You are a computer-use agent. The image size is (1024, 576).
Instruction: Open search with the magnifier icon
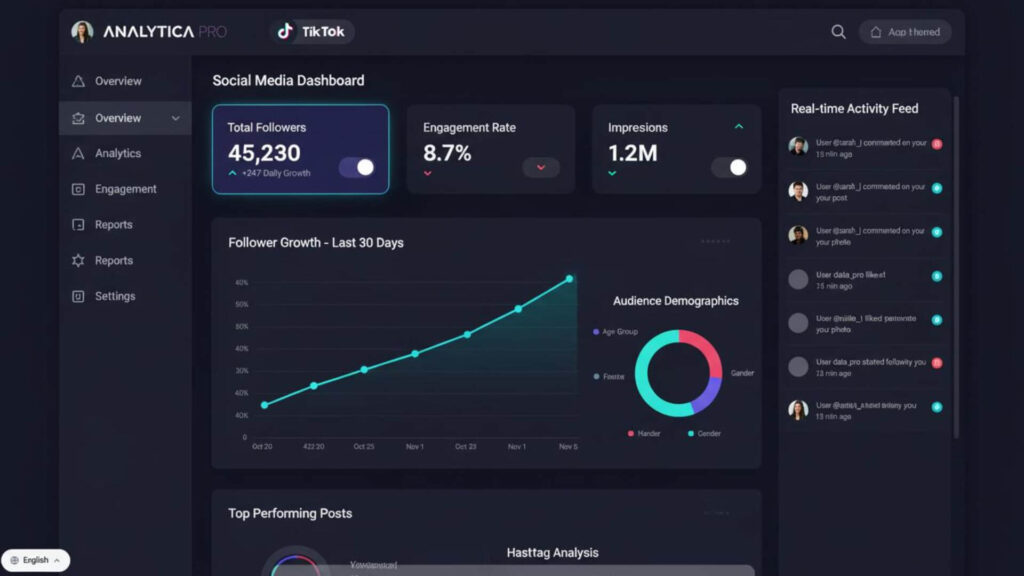click(838, 31)
